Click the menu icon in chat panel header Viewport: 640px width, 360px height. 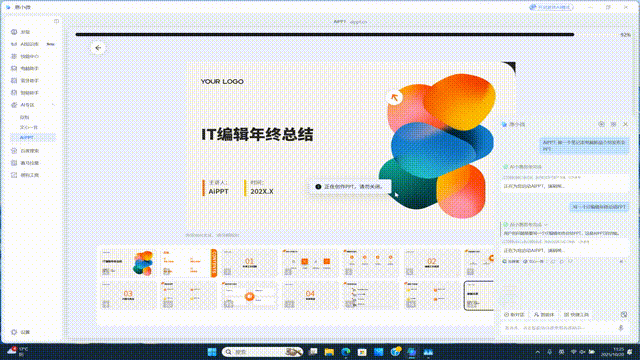(613, 124)
